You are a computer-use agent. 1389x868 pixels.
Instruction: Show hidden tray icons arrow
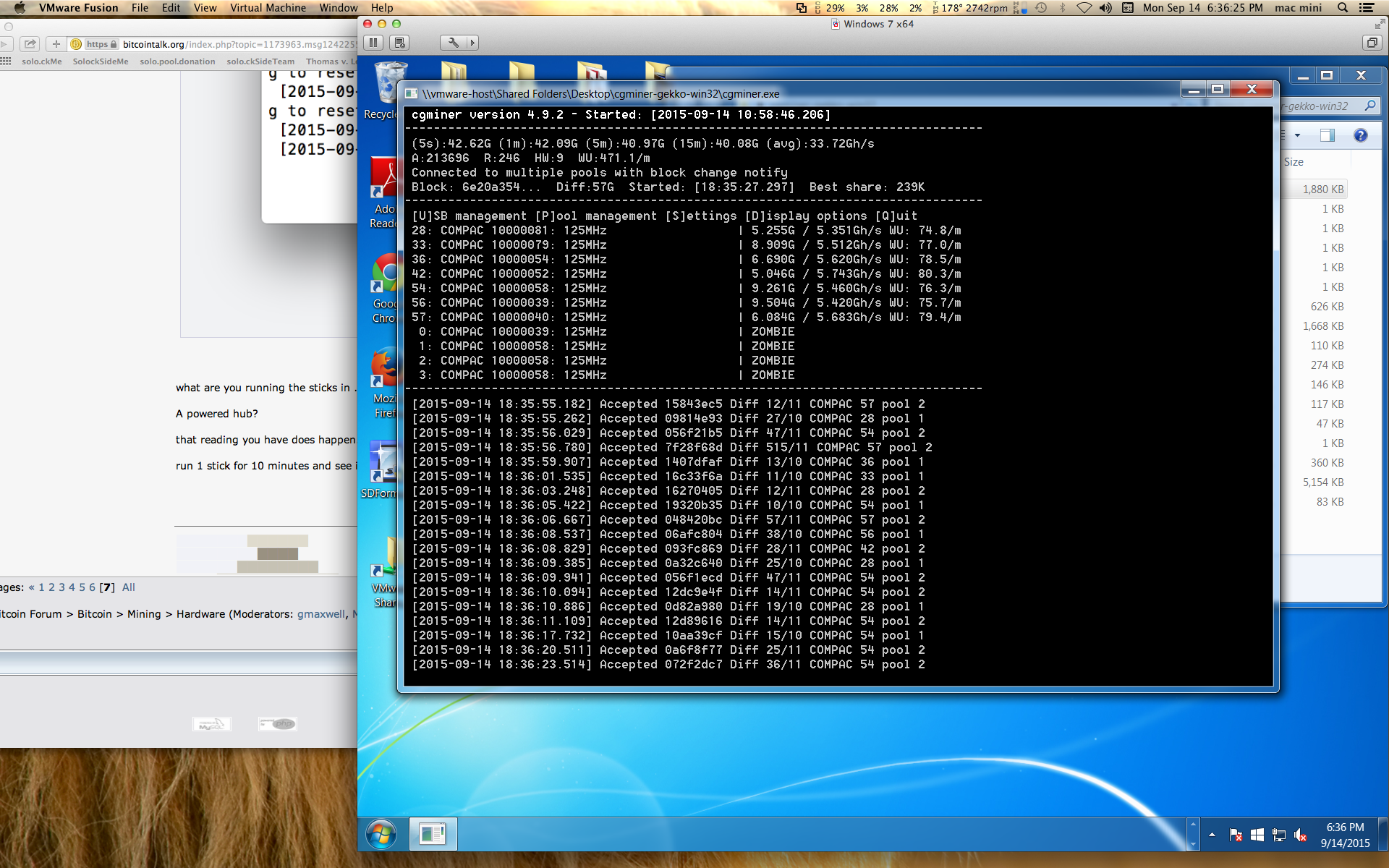tap(1212, 835)
